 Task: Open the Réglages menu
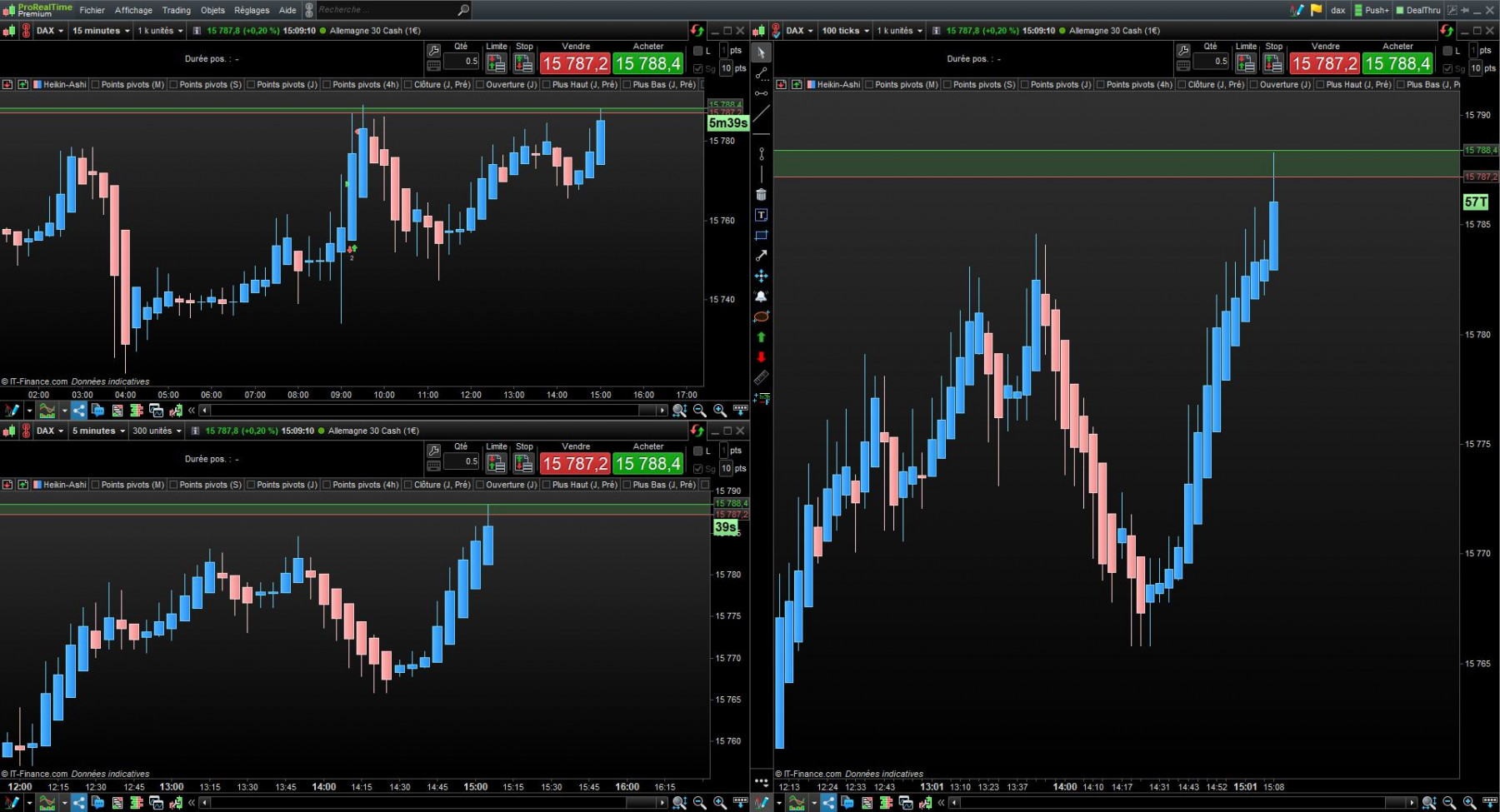(252, 10)
